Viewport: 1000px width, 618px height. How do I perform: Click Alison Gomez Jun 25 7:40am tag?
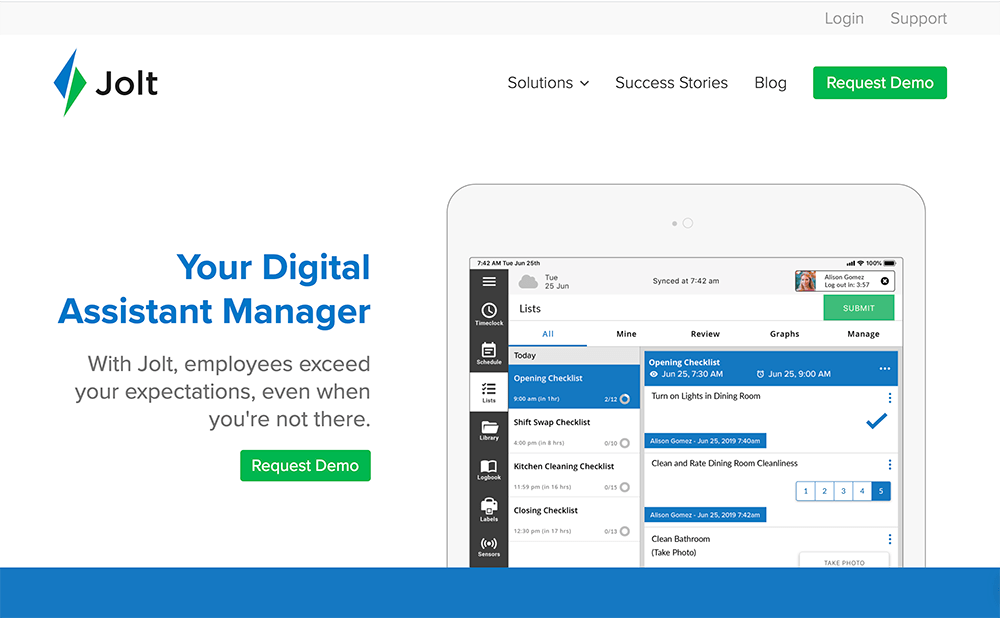pyautogui.click(x=705, y=441)
